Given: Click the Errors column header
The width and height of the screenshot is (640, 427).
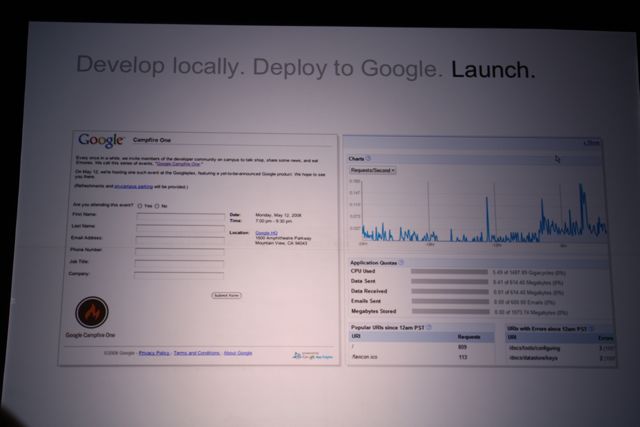Looking at the screenshot, I should tap(606, 338).
